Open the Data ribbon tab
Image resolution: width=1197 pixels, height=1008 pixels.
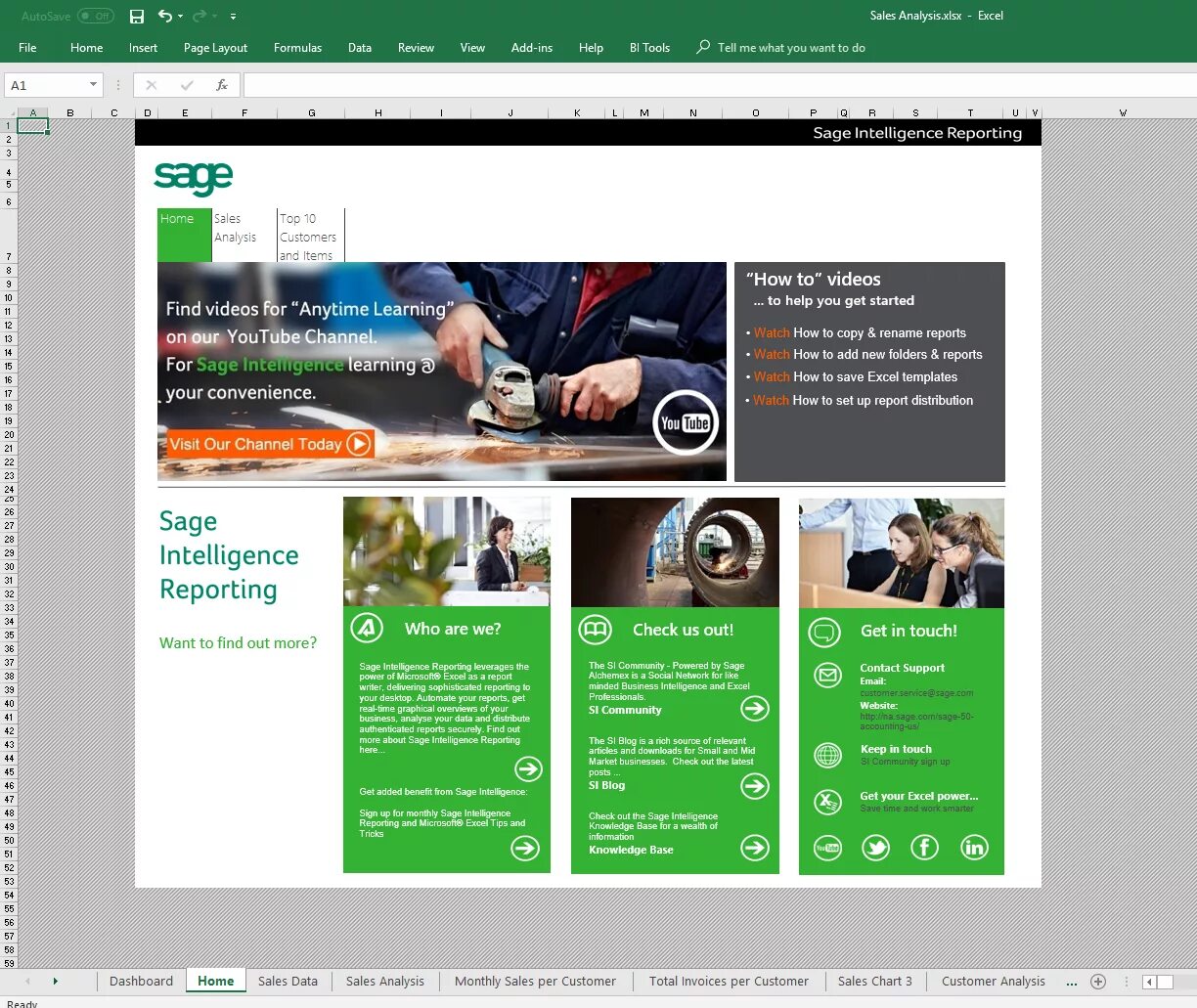tap(360, 47)
